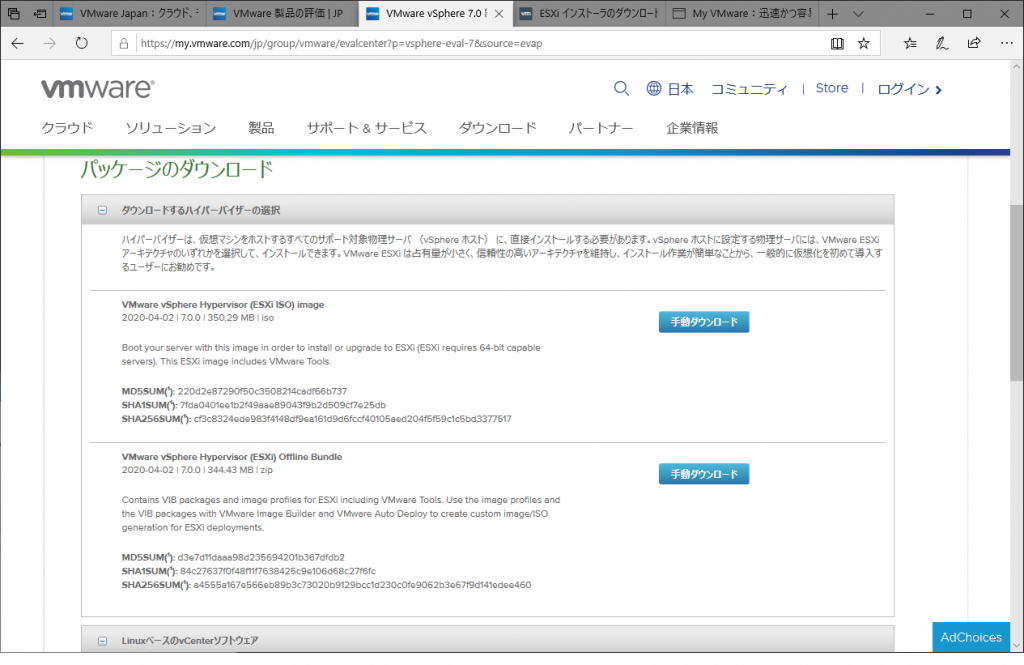Select the ESXi ISO SHA1SUM hash value

283,405
